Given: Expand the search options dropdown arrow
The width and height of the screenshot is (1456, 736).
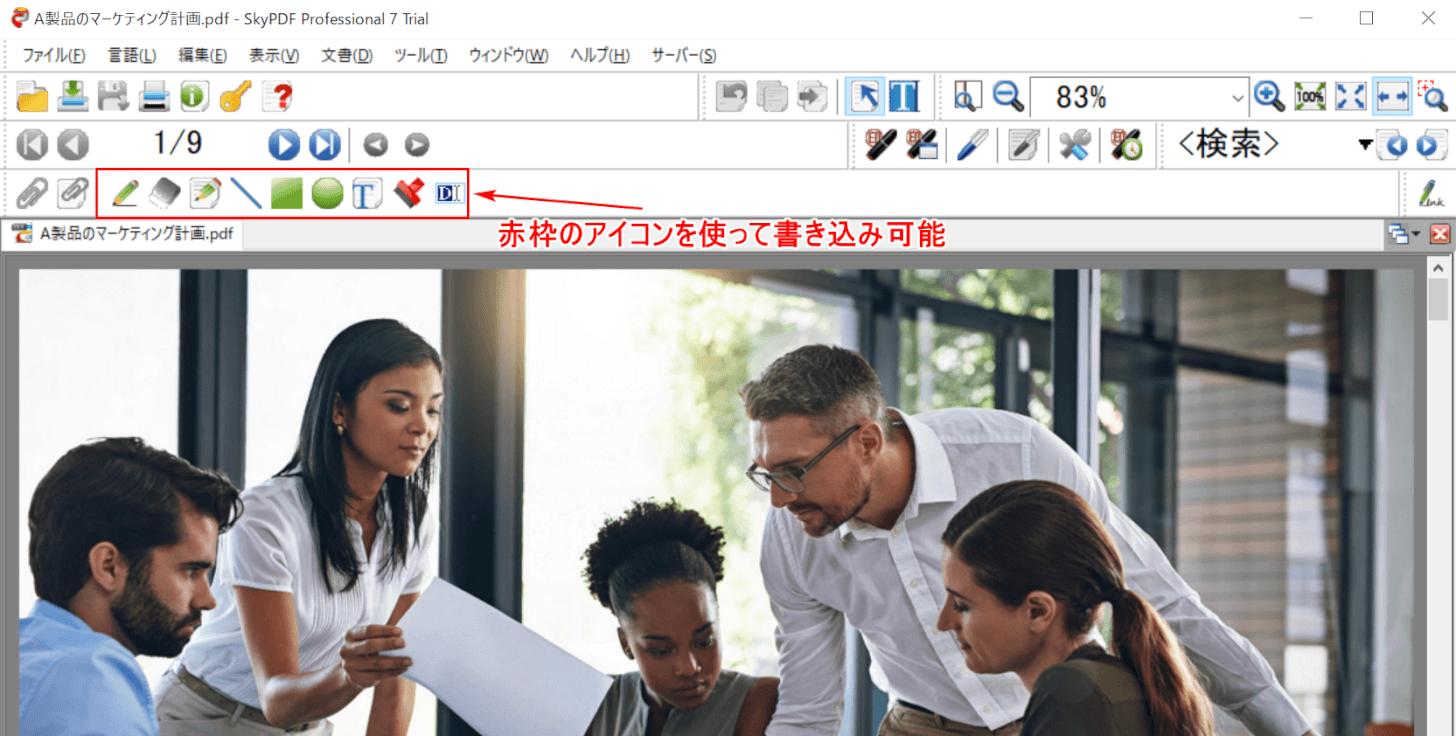Looking at the screenshot, I should [x=1365, y=145].
